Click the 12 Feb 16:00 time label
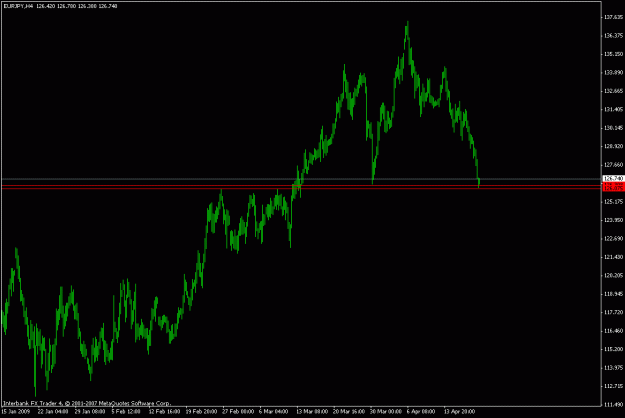This screenshot has height=418, width=625. tap(164, 412)
